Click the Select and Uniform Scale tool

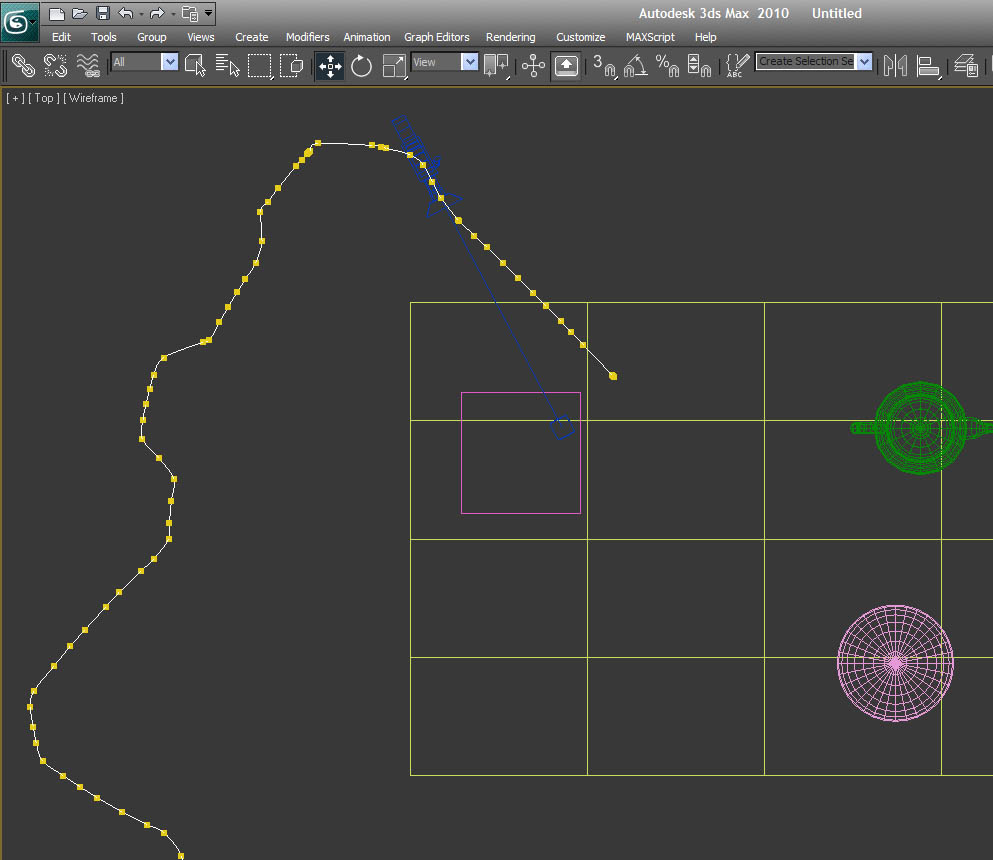click(395, 66)
